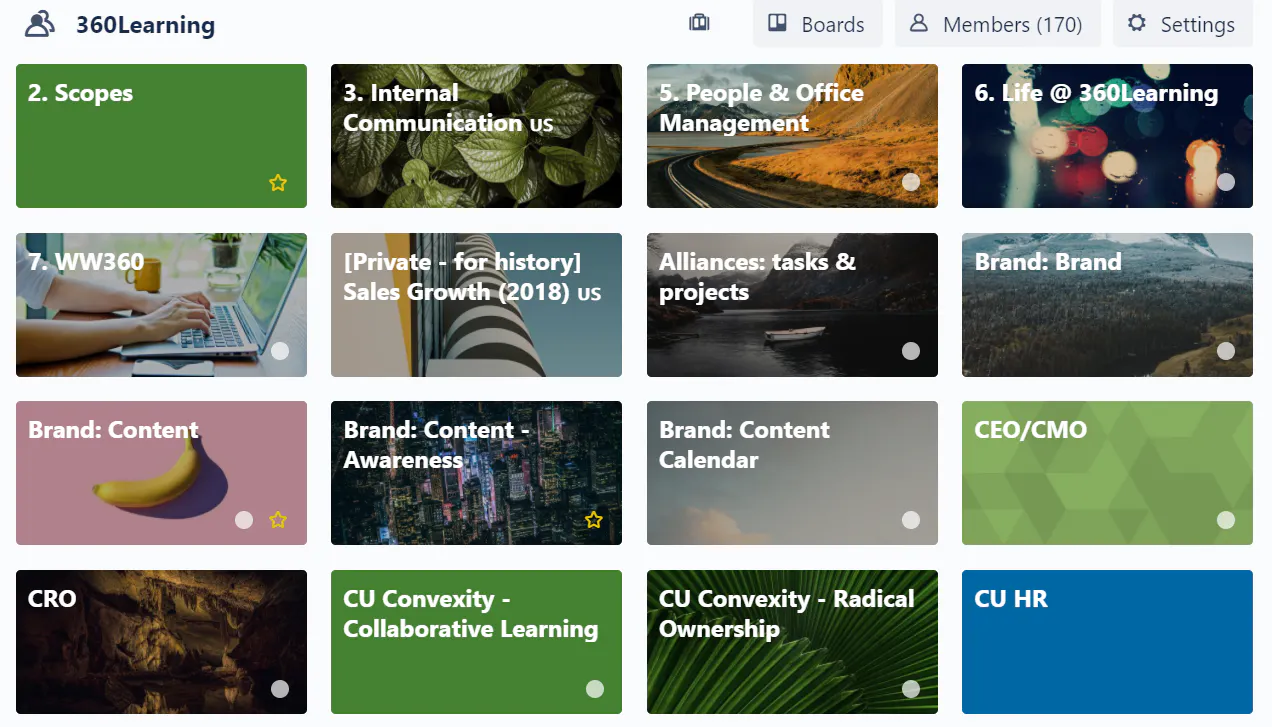Open the 5. People & Office Management board
The height and width of the screenshot is (727, 1272).
point(792,136)
